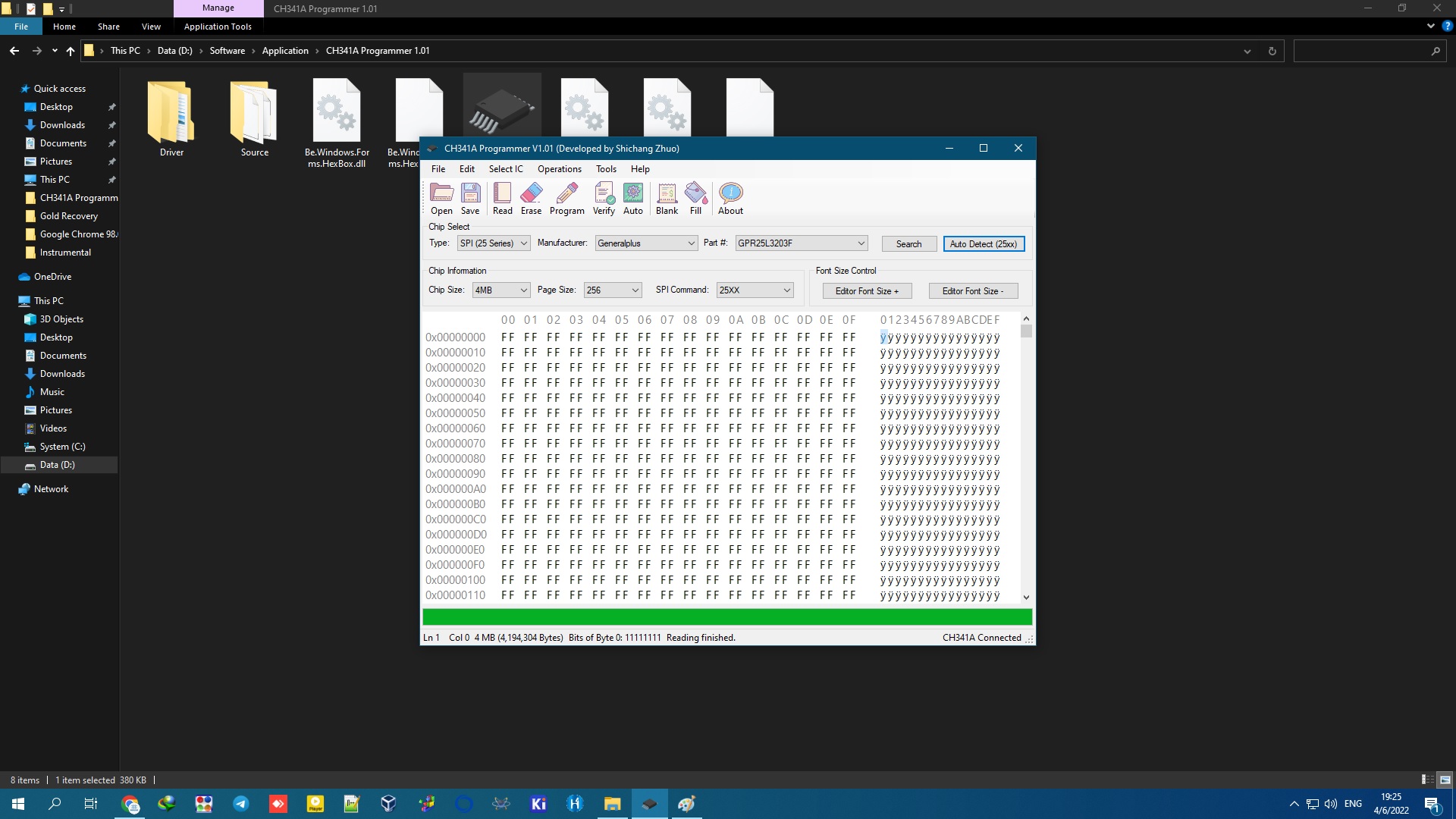Select System (C:) drive in sidebar
Screen dimensions: 1456x819
pos(62,447)
